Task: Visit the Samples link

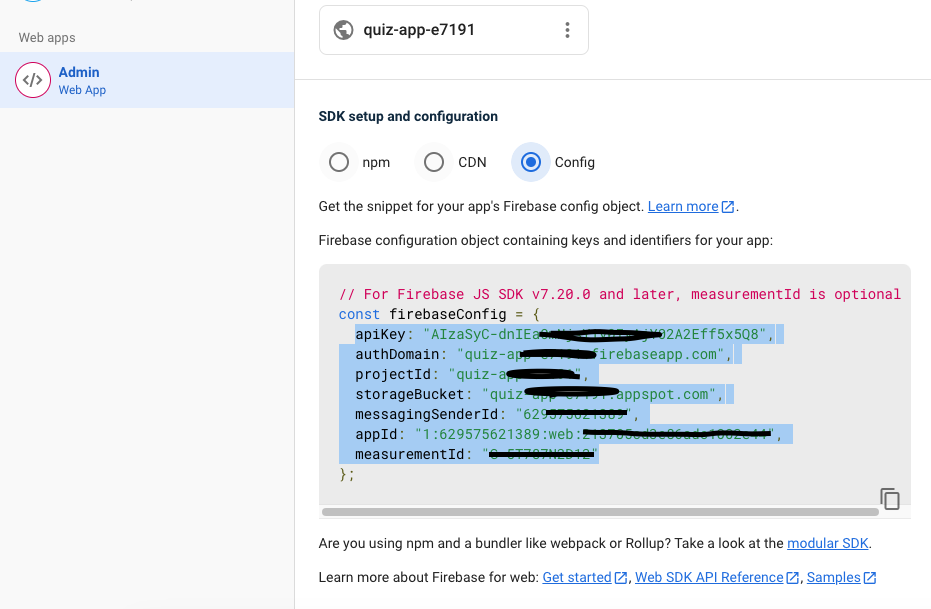Action: pyautogui.click(x=833, y=578)
